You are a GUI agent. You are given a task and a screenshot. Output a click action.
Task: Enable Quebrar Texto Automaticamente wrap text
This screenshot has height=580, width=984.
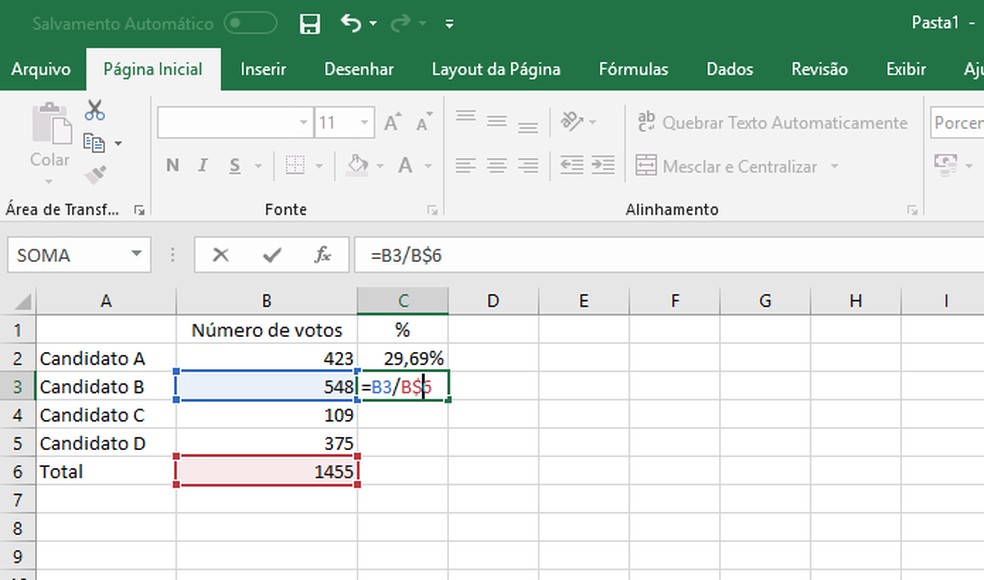[773, 122]
